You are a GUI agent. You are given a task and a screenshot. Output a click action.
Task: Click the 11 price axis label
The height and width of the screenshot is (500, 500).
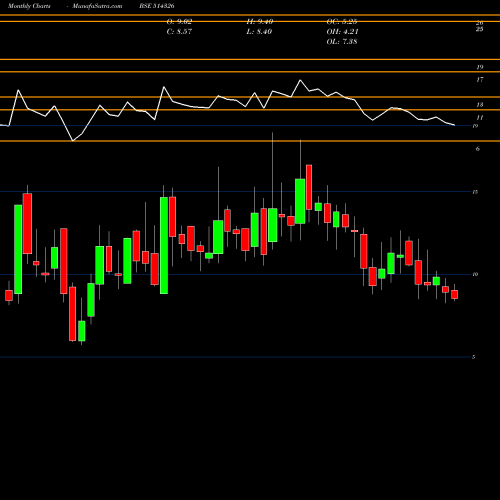coord(480,117)
